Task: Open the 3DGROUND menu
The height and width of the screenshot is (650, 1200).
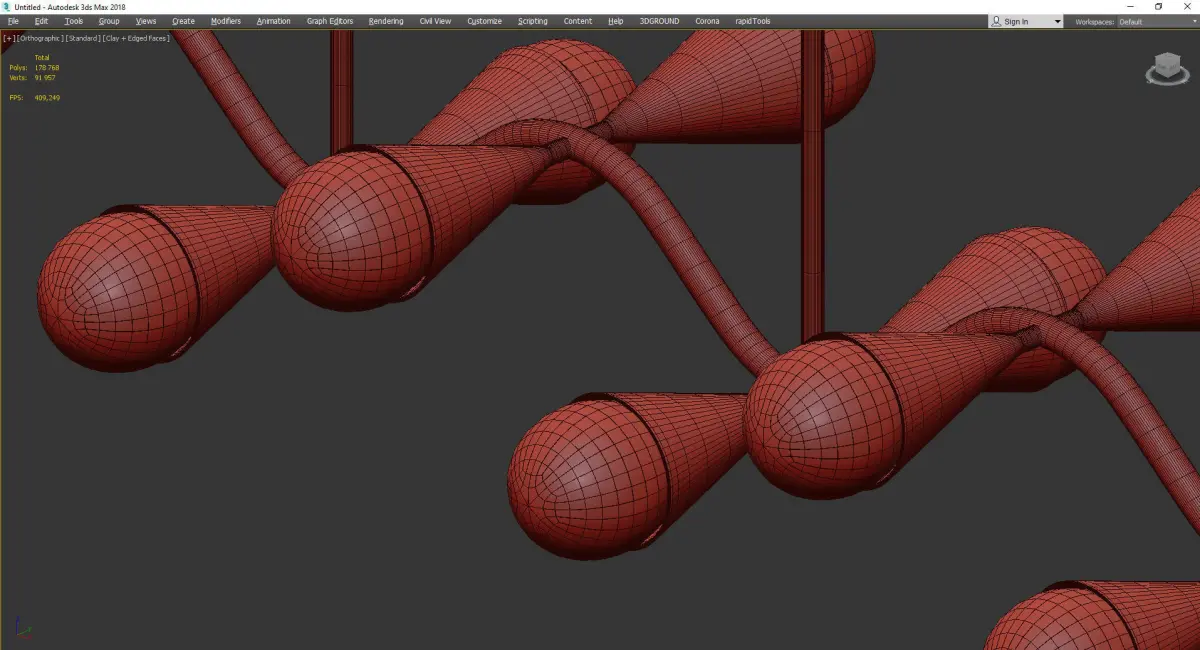Action: click(x=660, y=21)
